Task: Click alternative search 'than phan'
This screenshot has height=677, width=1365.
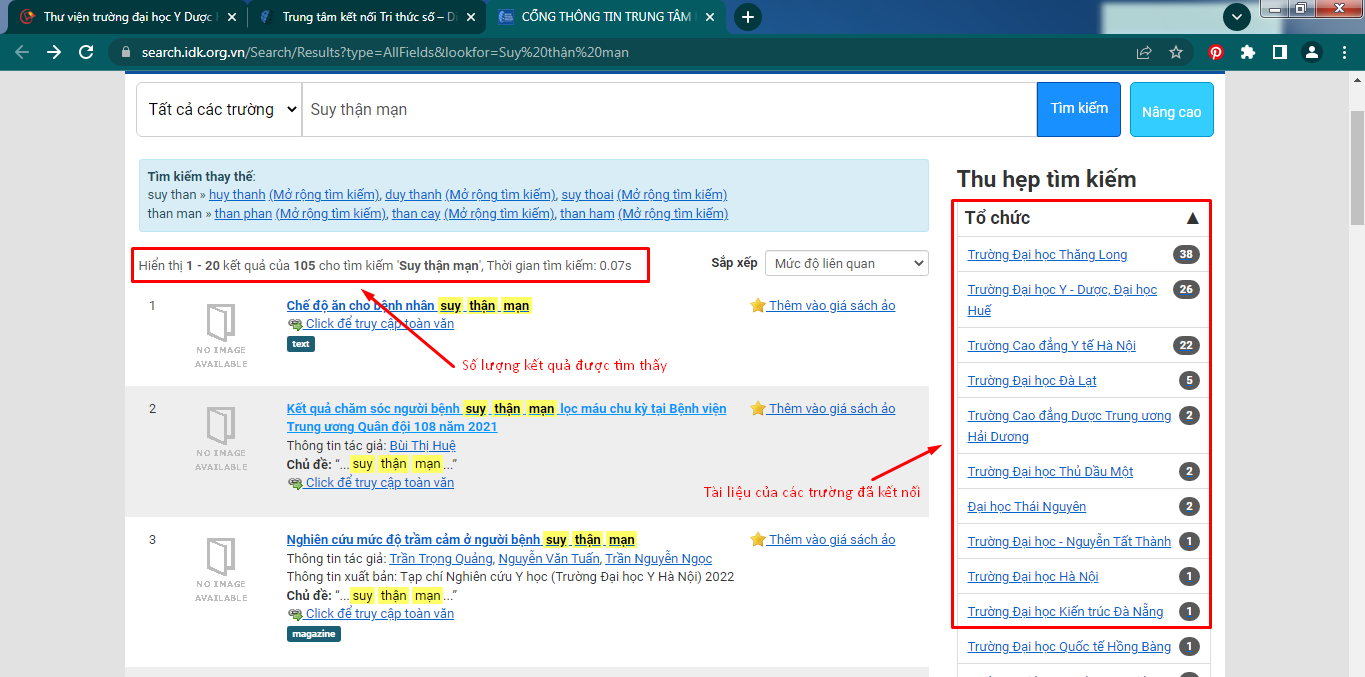Action: (243, 214)
